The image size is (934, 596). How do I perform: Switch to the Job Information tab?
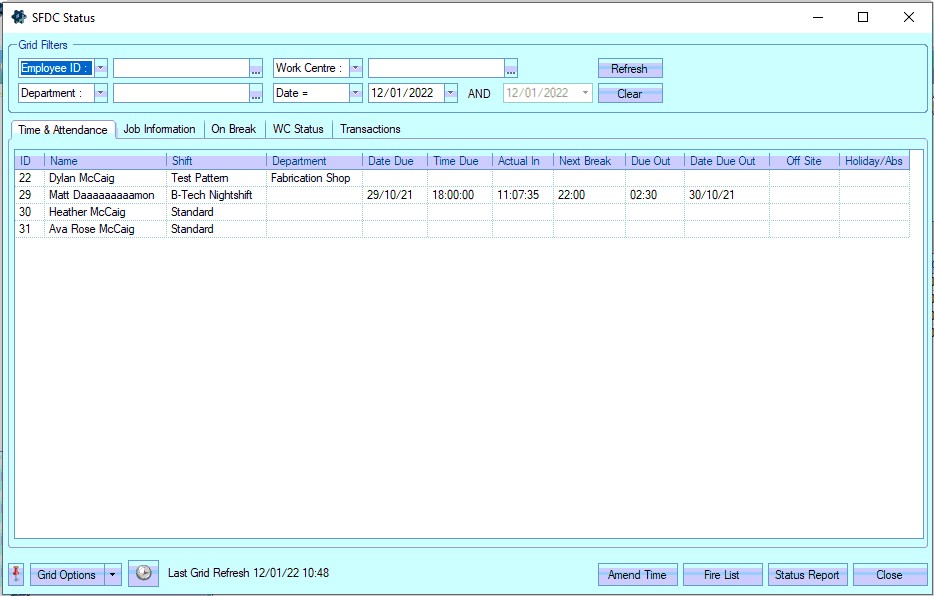pos(159,129)
